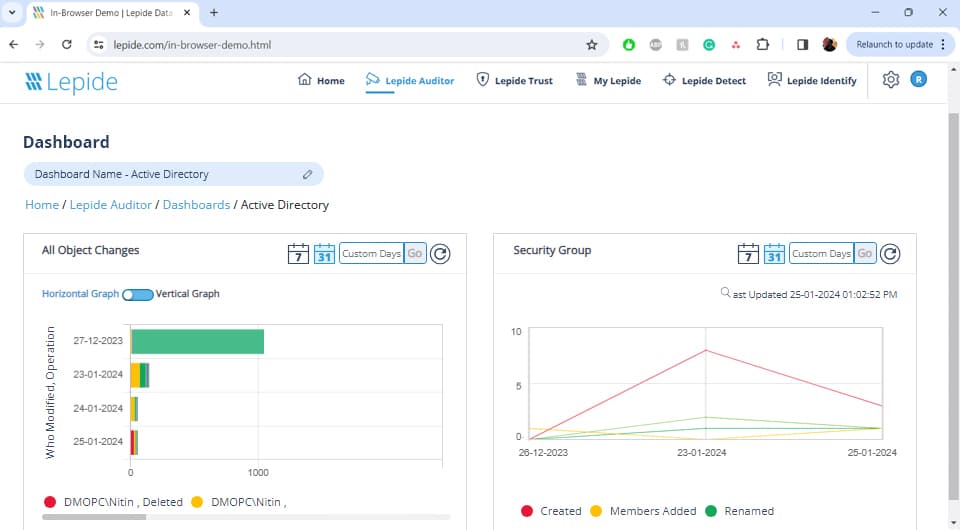Screen dimensions: 960x530
Task: Focus Custom Days field in Security Group
Action: [x=821, y=253]
